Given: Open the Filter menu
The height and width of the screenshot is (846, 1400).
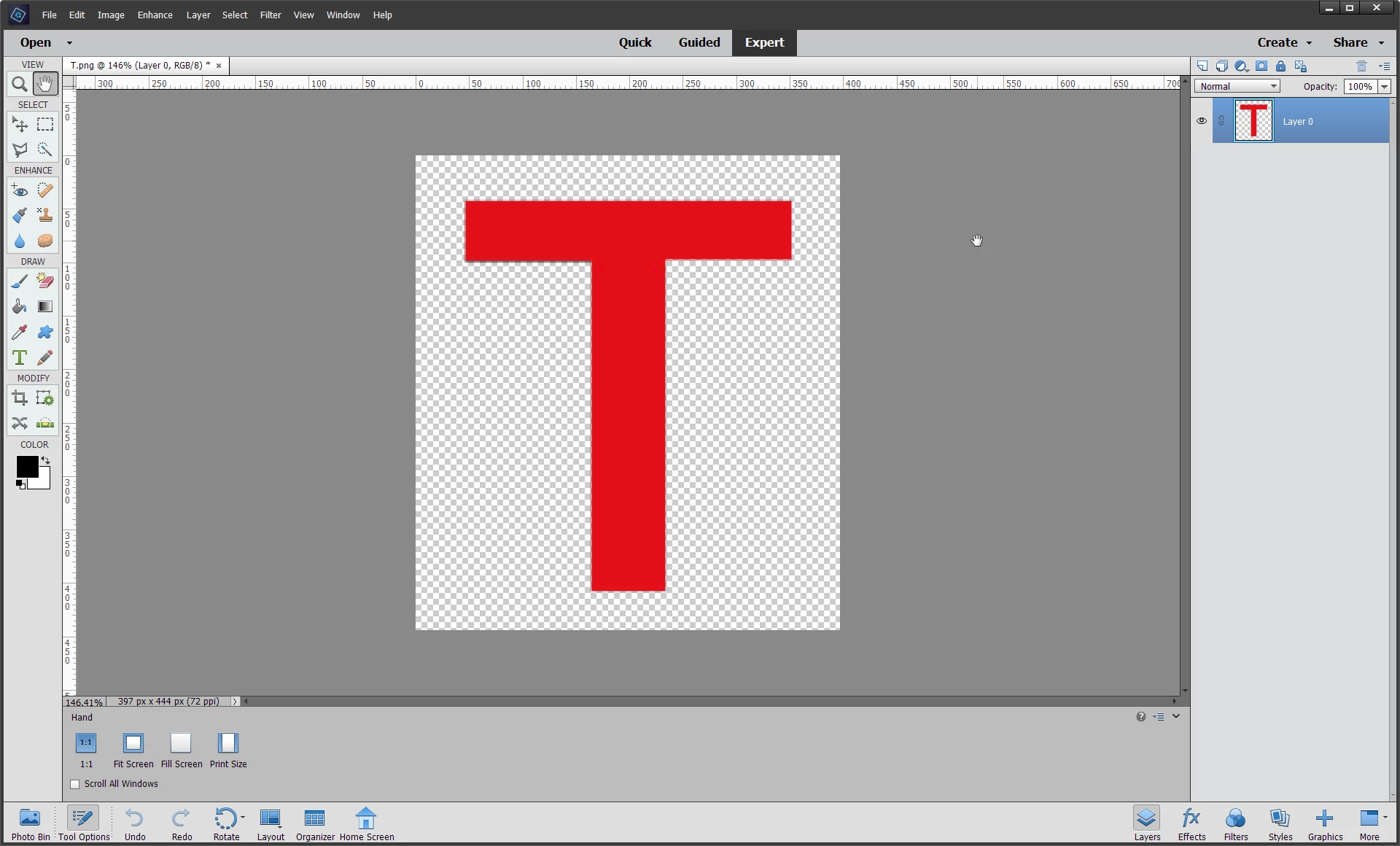Looking at the screenshot, I should pos(270,15).
